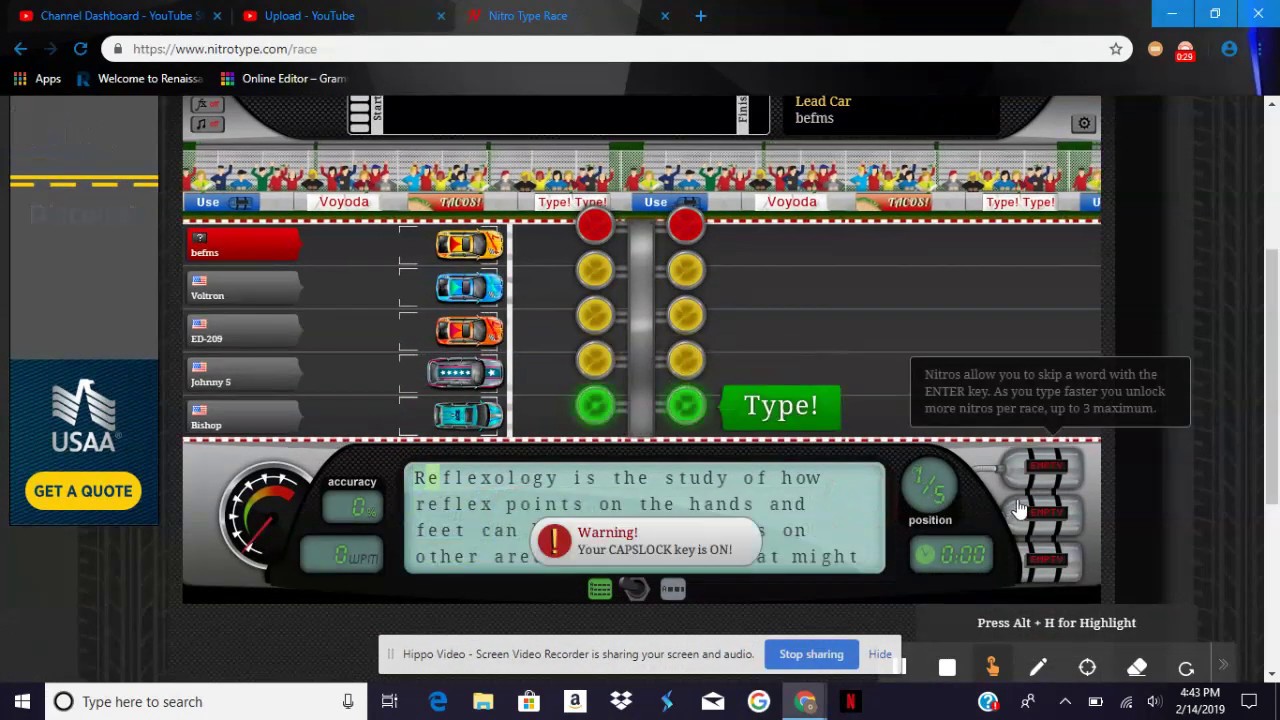Click the blue Voltron race car
This screenshot has width=1280, height=720.
pyautogui.click(x=469, y=288)
